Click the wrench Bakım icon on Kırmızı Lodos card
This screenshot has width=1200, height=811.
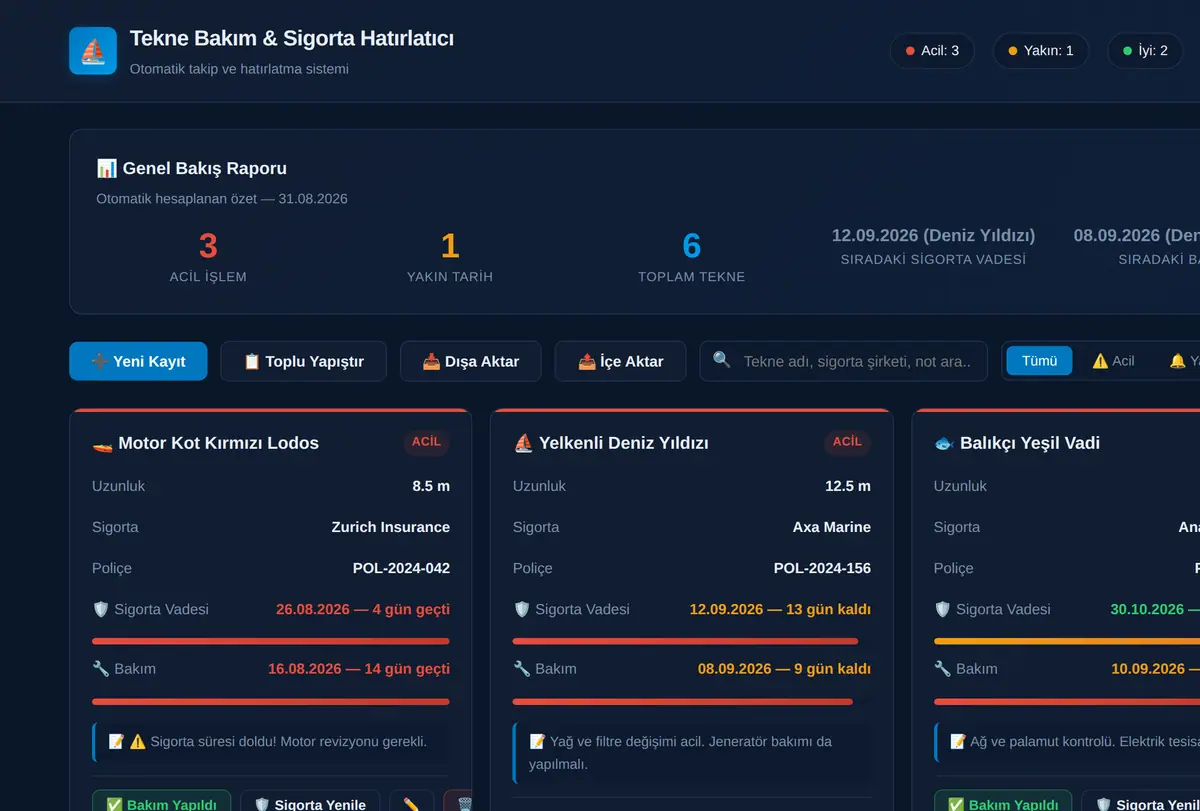(x=100, y=669)
